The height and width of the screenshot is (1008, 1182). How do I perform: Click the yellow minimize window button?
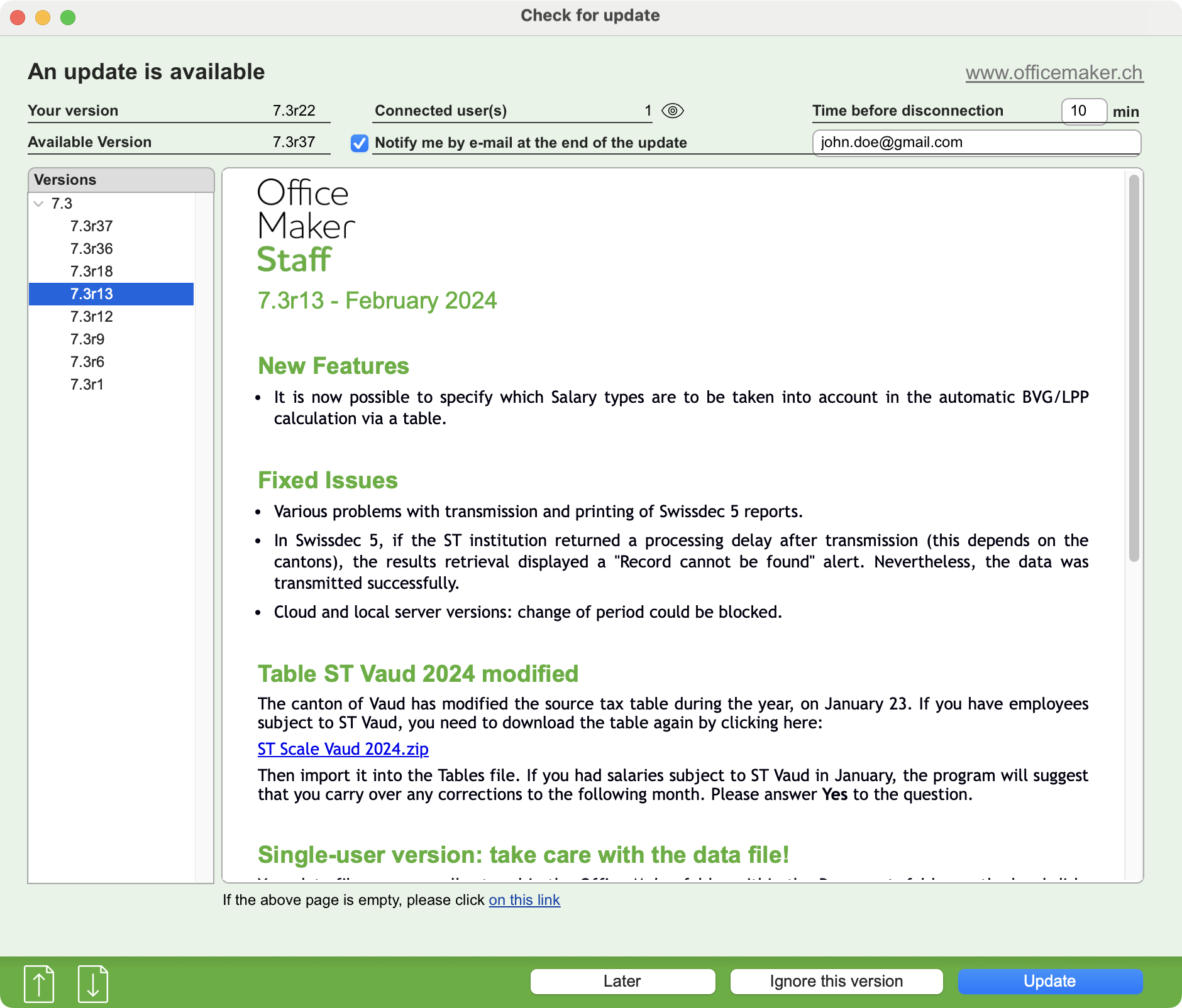(x=43, y=17)
